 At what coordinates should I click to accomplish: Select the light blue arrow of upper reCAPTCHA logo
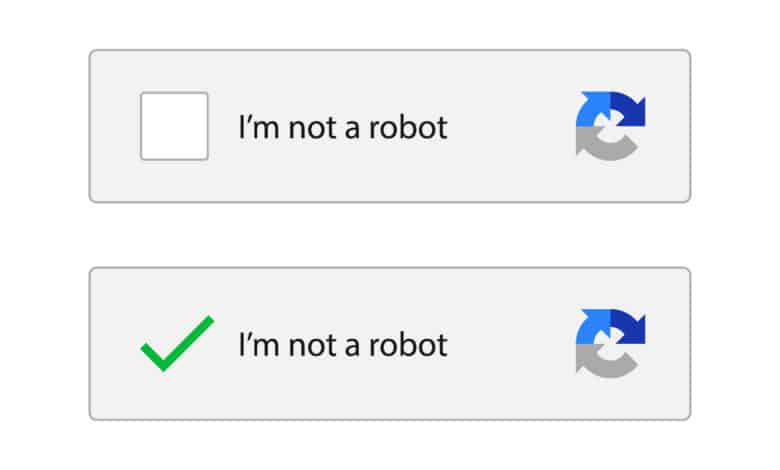593,108
